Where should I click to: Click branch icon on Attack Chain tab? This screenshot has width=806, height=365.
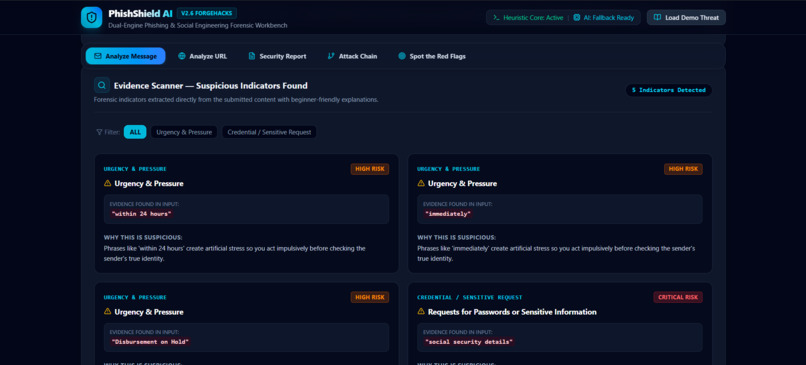[x=331, y=56]
